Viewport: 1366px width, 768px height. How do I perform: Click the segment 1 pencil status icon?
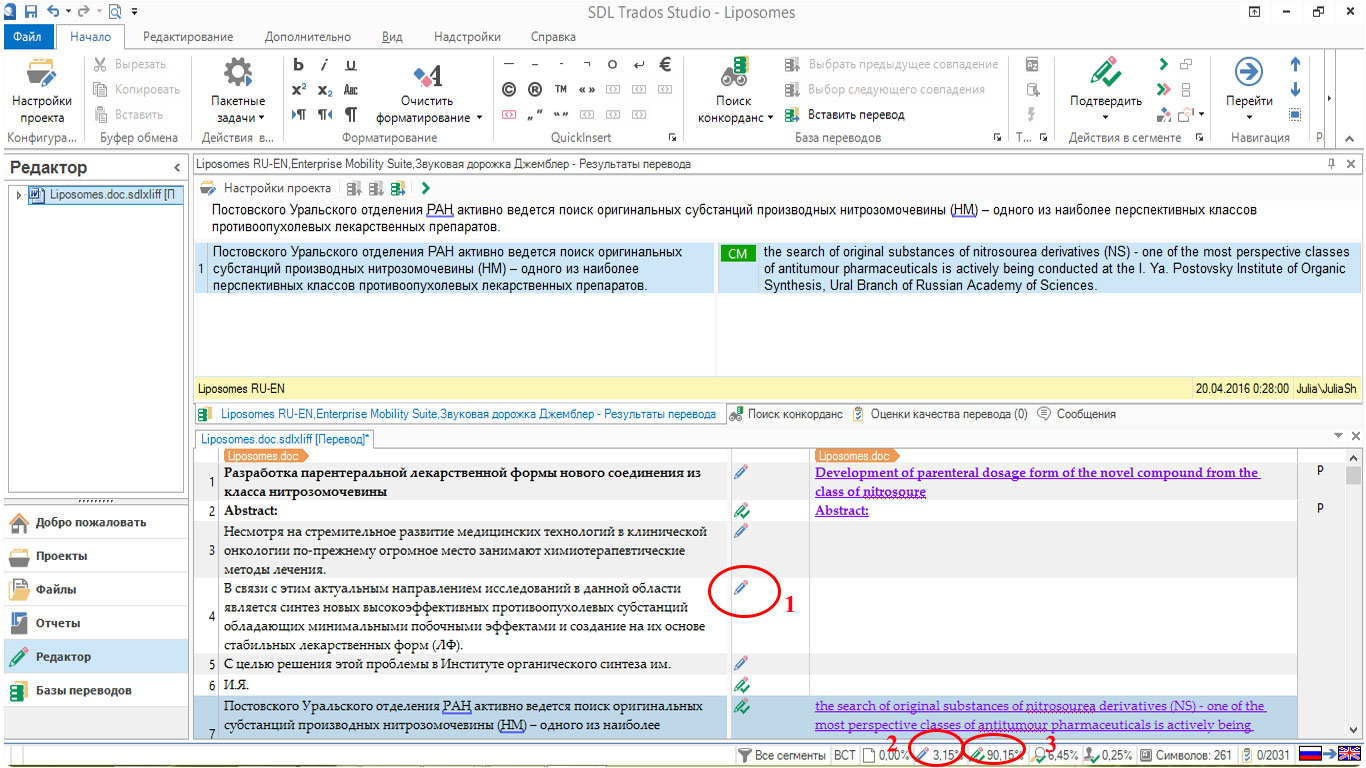[x=741, y=472]
